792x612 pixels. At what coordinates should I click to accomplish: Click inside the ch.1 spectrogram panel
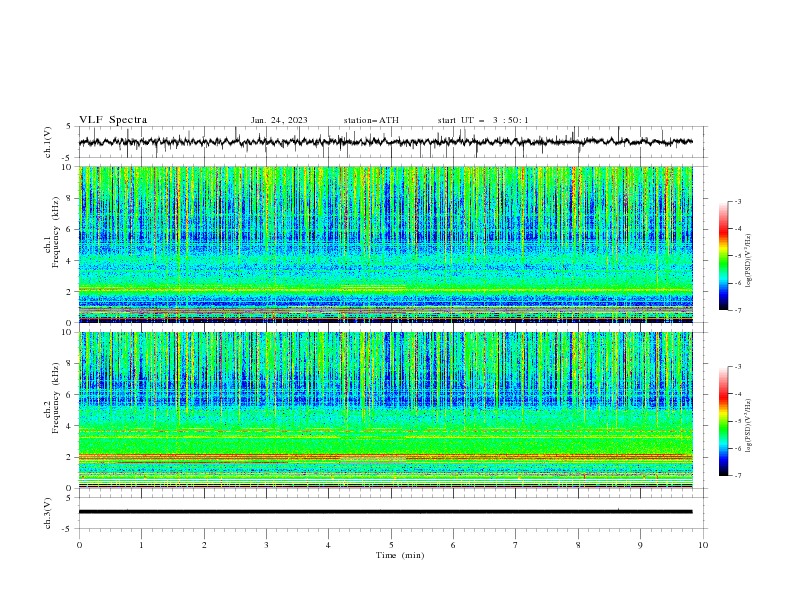[x=386, y=244]
